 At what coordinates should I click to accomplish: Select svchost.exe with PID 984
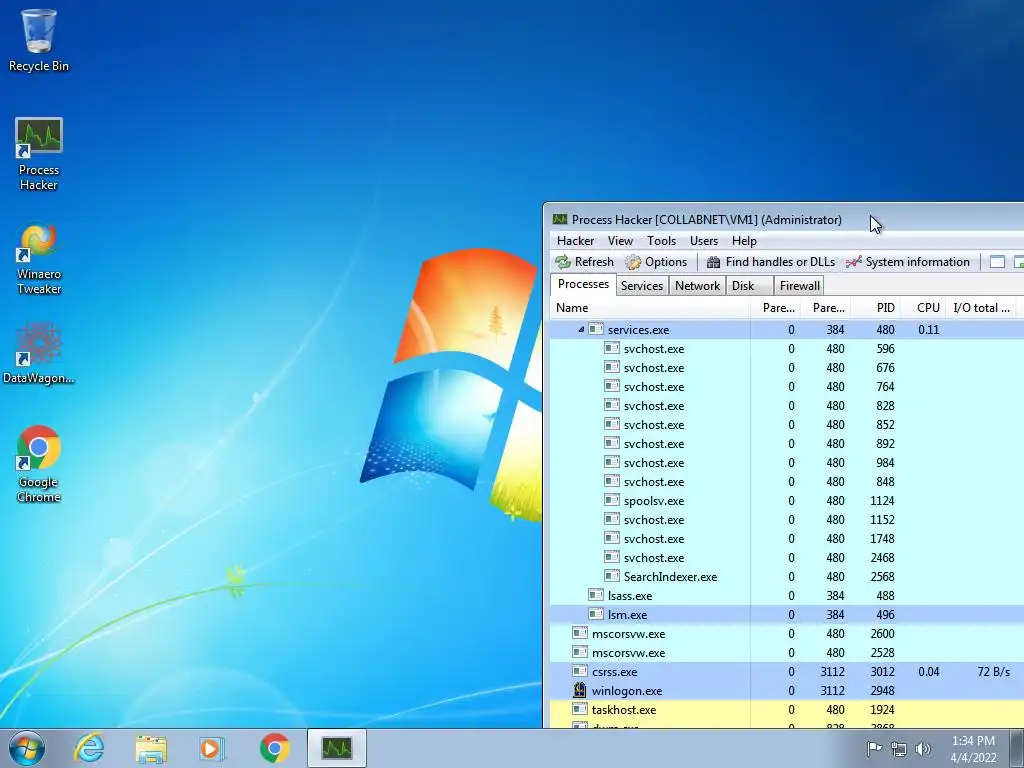(787, 462)
